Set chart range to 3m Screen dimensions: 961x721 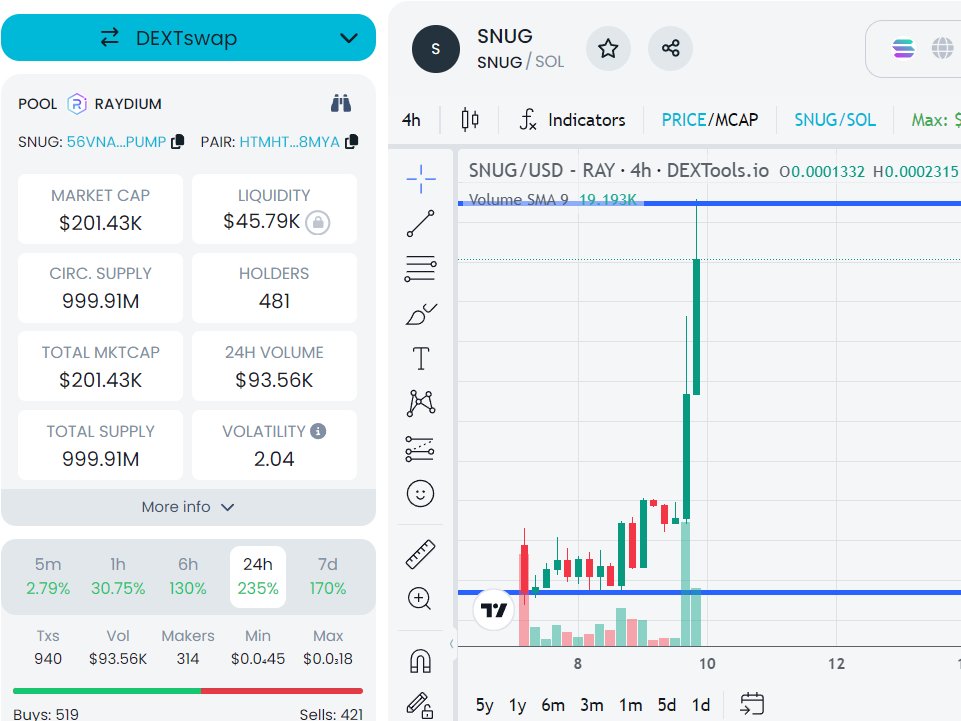click(592, 705)
